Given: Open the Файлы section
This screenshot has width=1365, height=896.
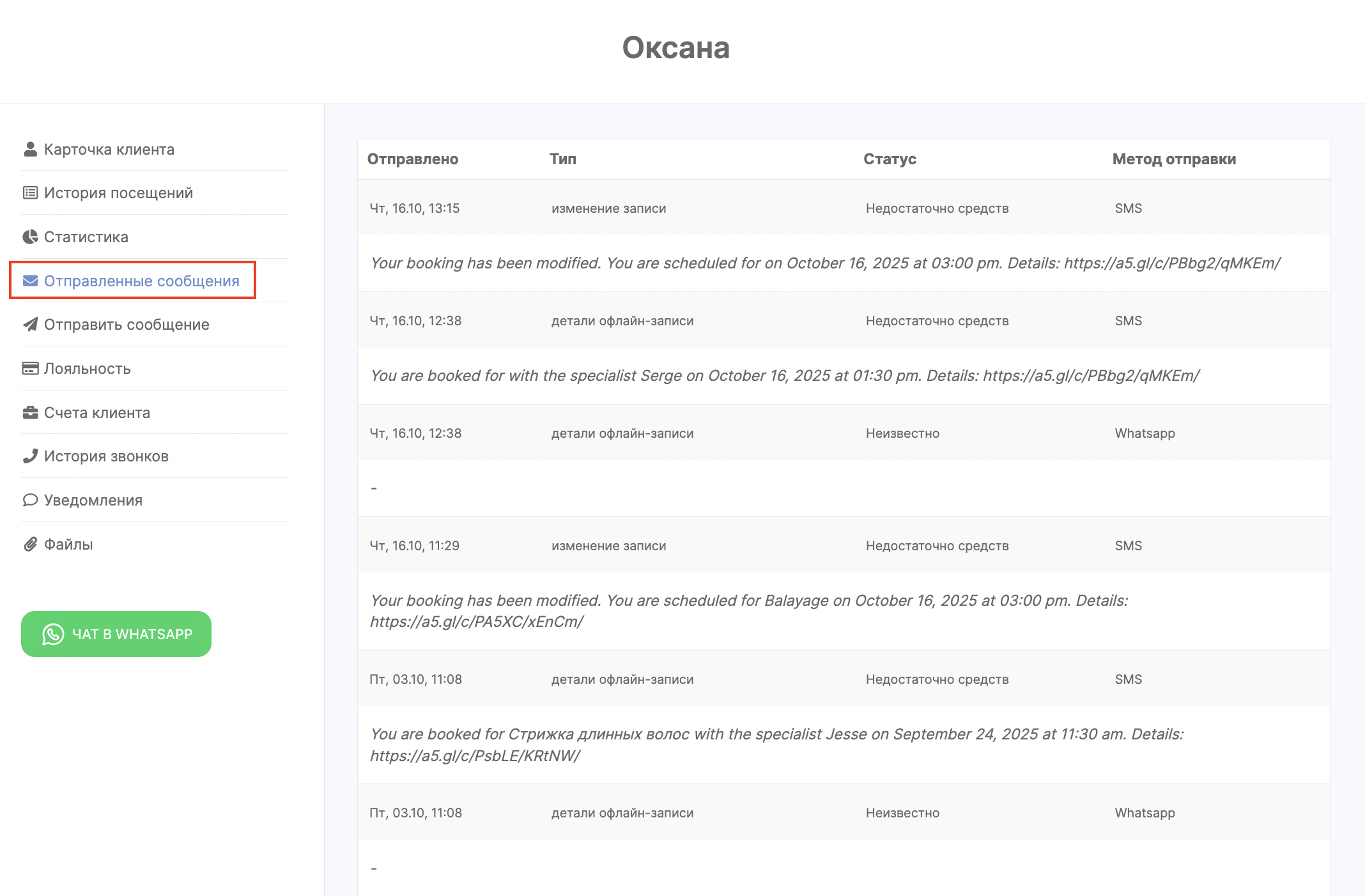Looking at the screenshot, I should coord(68,545).
